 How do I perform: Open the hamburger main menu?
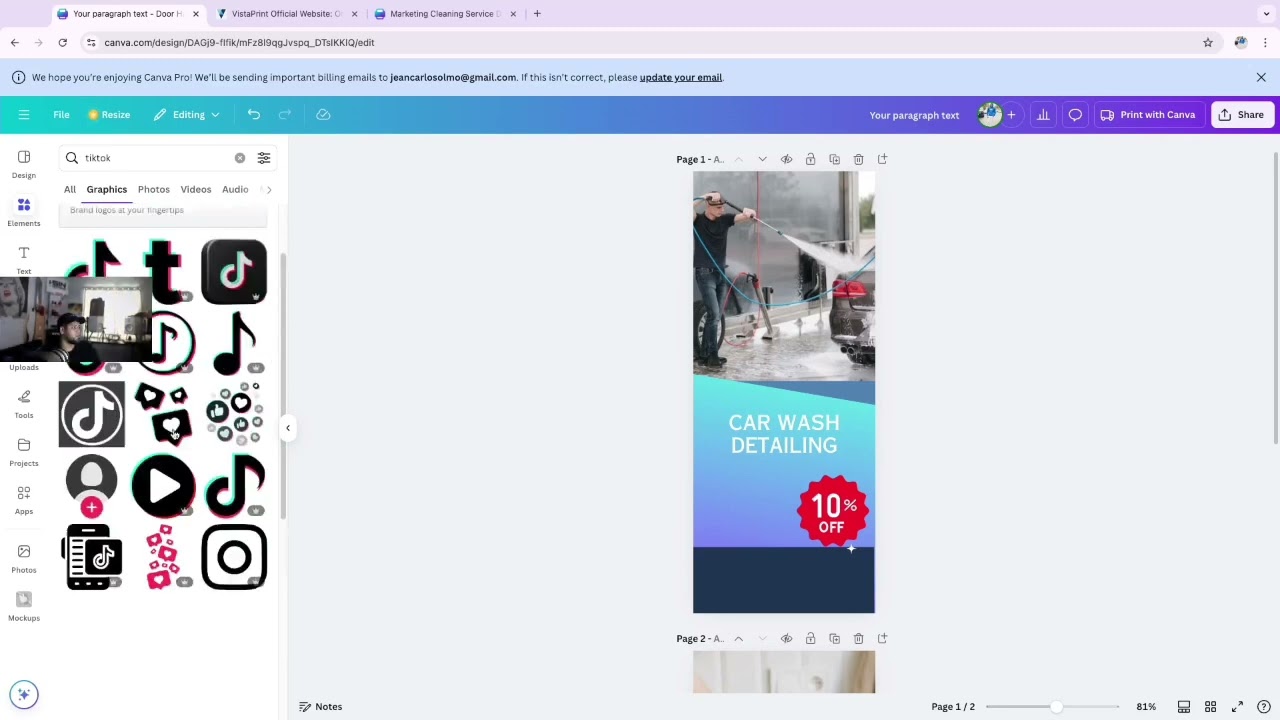point(24,114)
